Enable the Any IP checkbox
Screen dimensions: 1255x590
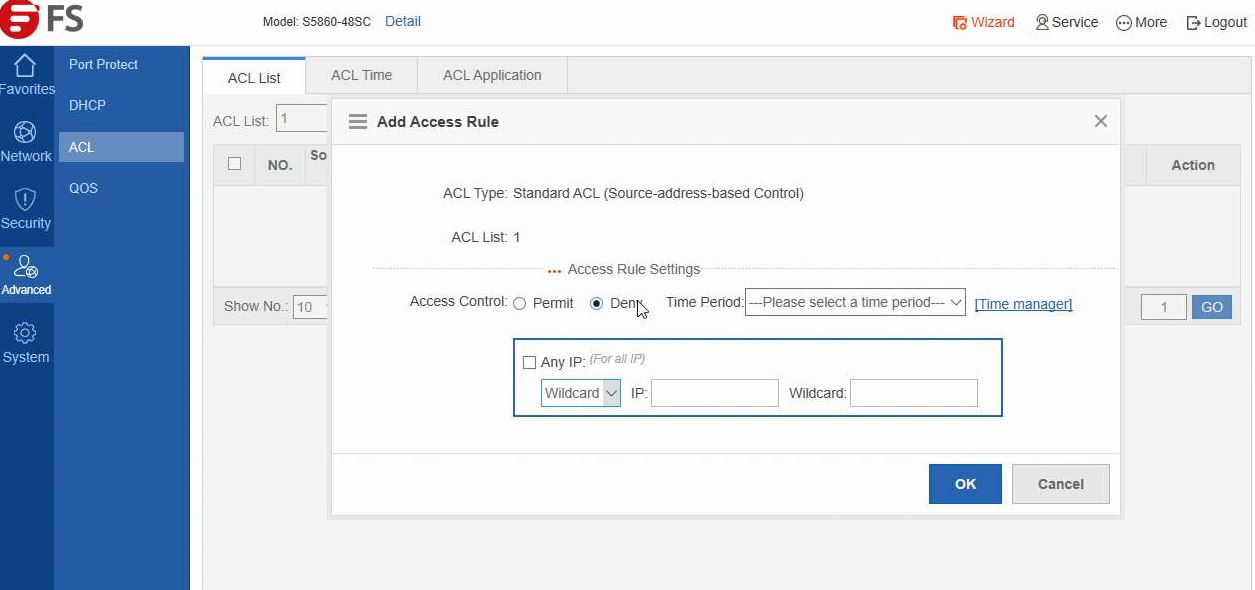point(530,363)
